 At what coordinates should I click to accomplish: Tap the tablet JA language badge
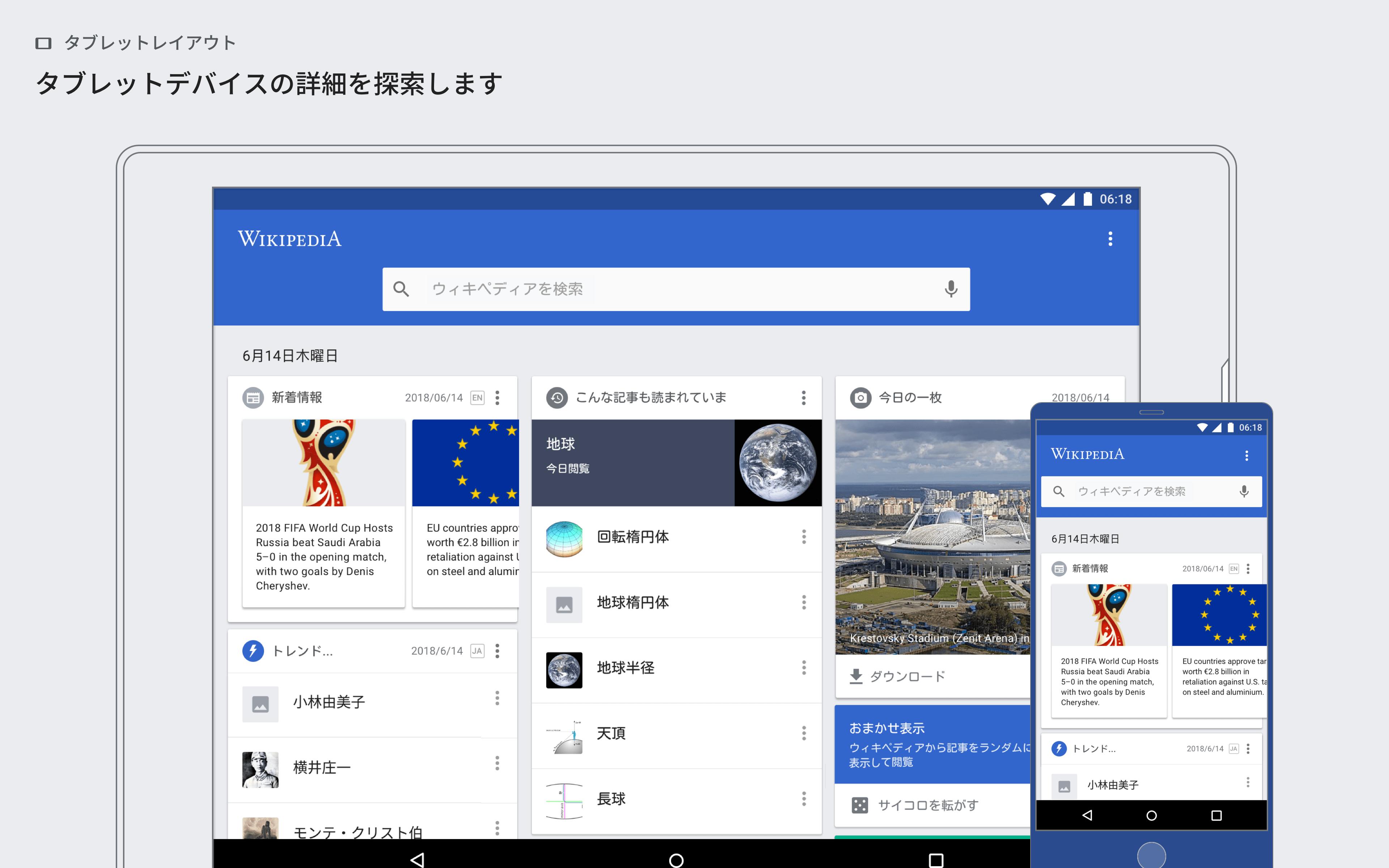(x=477, y=651)
